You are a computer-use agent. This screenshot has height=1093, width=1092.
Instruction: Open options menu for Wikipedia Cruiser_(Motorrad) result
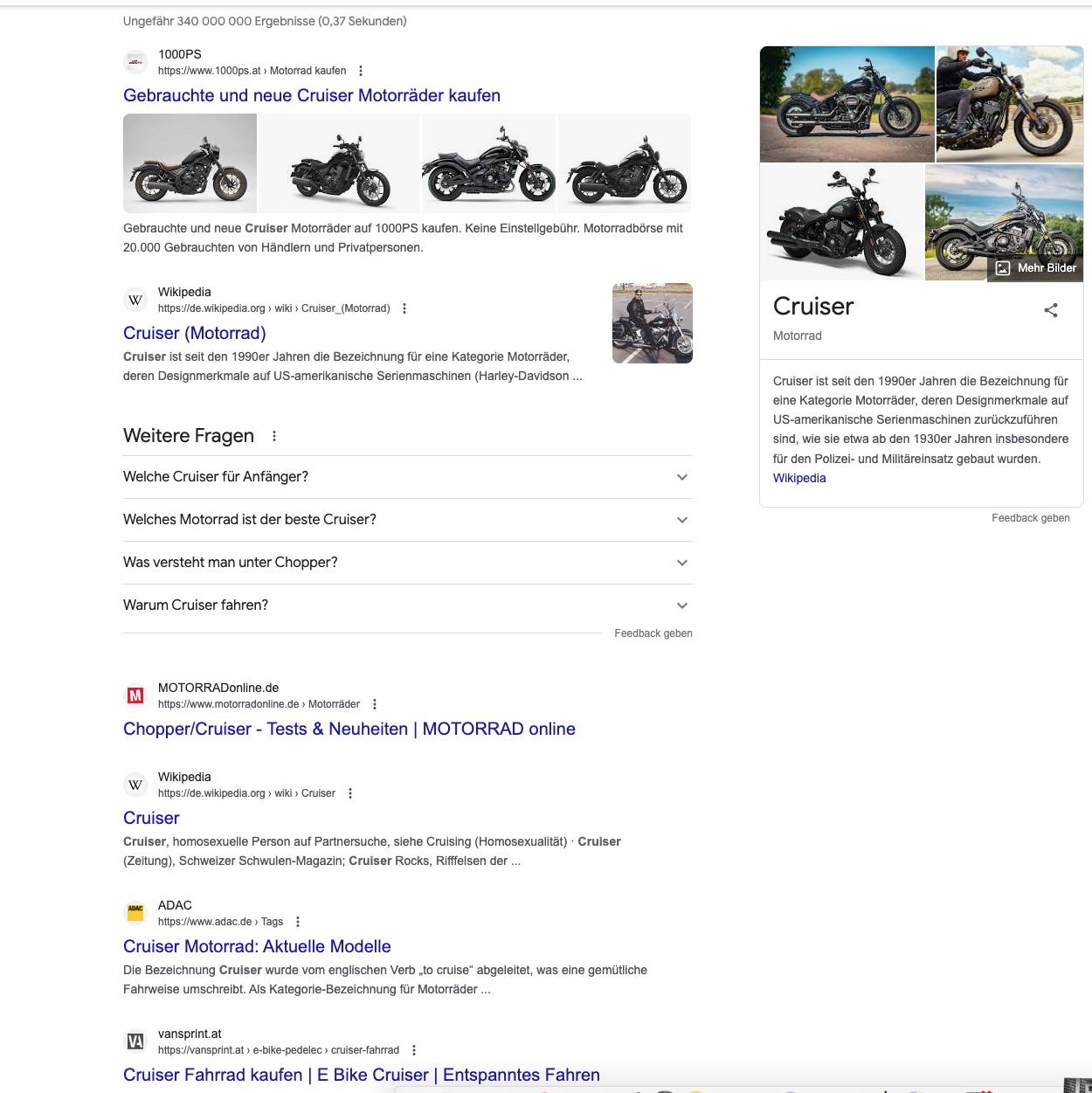coord(404,308)
